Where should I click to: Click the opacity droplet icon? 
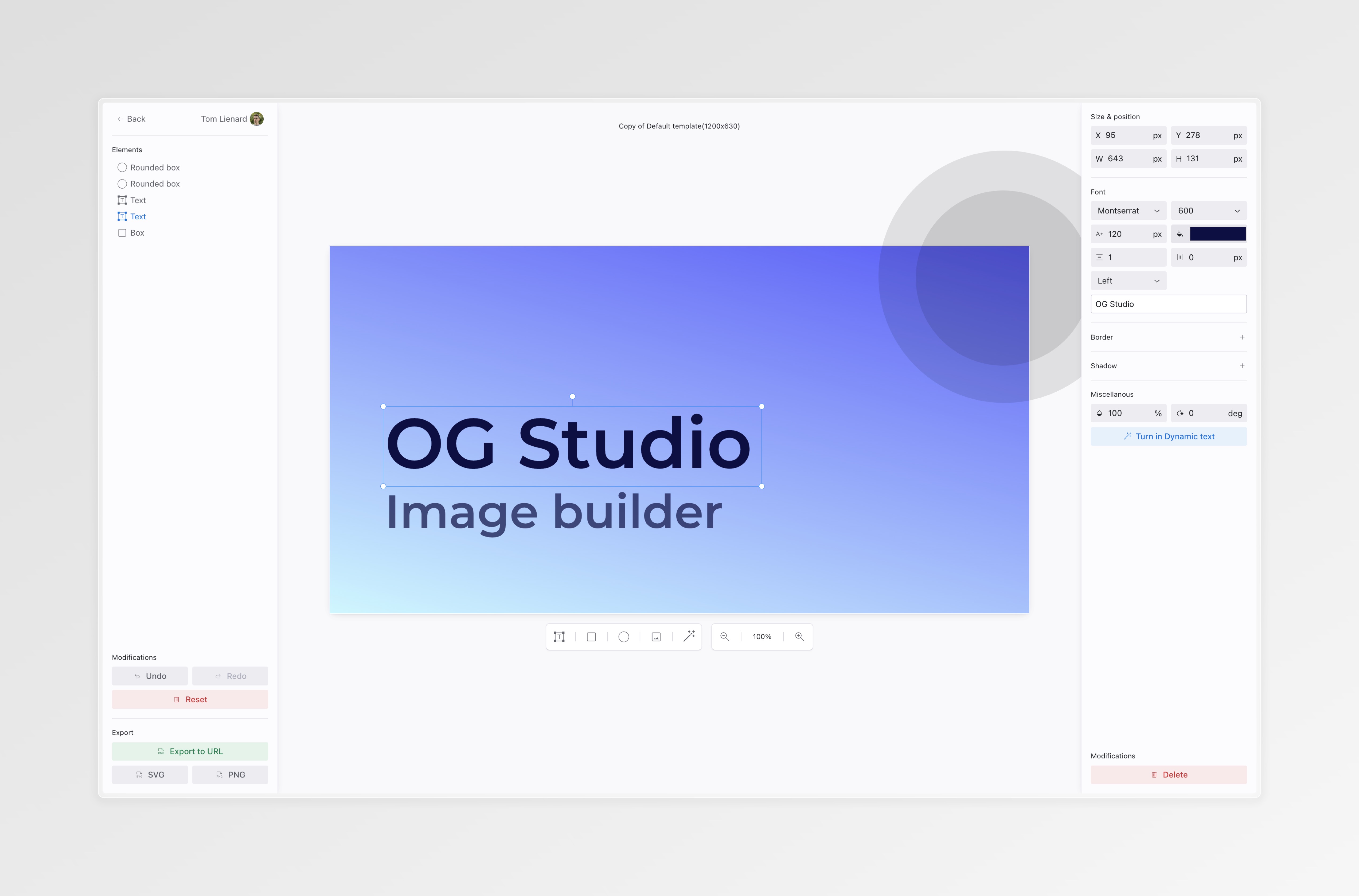(1099, 413)
